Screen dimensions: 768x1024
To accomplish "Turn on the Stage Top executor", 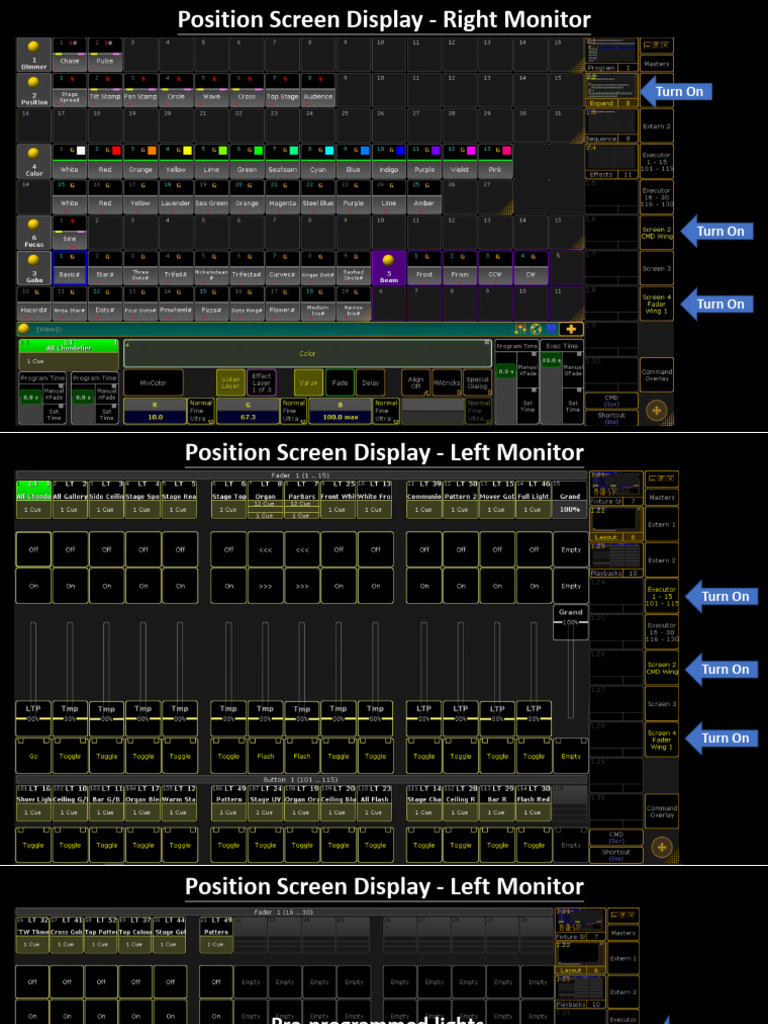I will pos(229,586).
